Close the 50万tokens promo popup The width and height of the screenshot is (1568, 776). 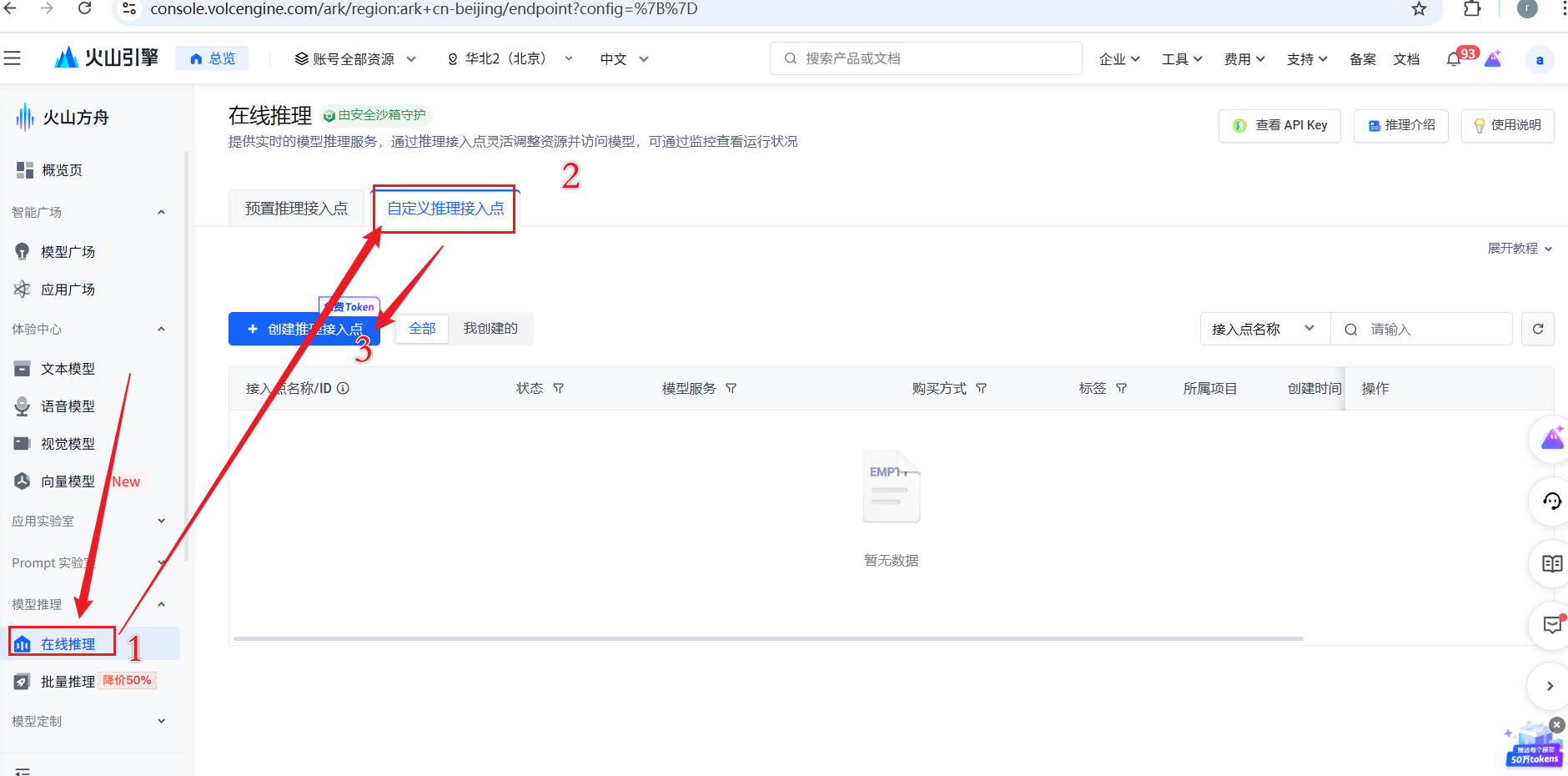coord(1556,725)
